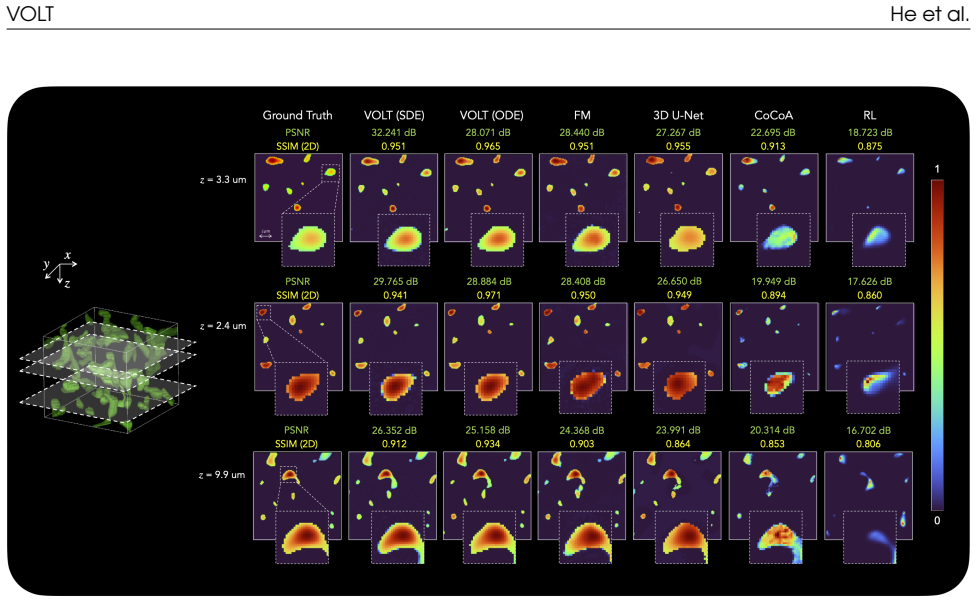Open the RL slice under 18.723 dB
The image size is (977, 602).
tap(870, 197)
